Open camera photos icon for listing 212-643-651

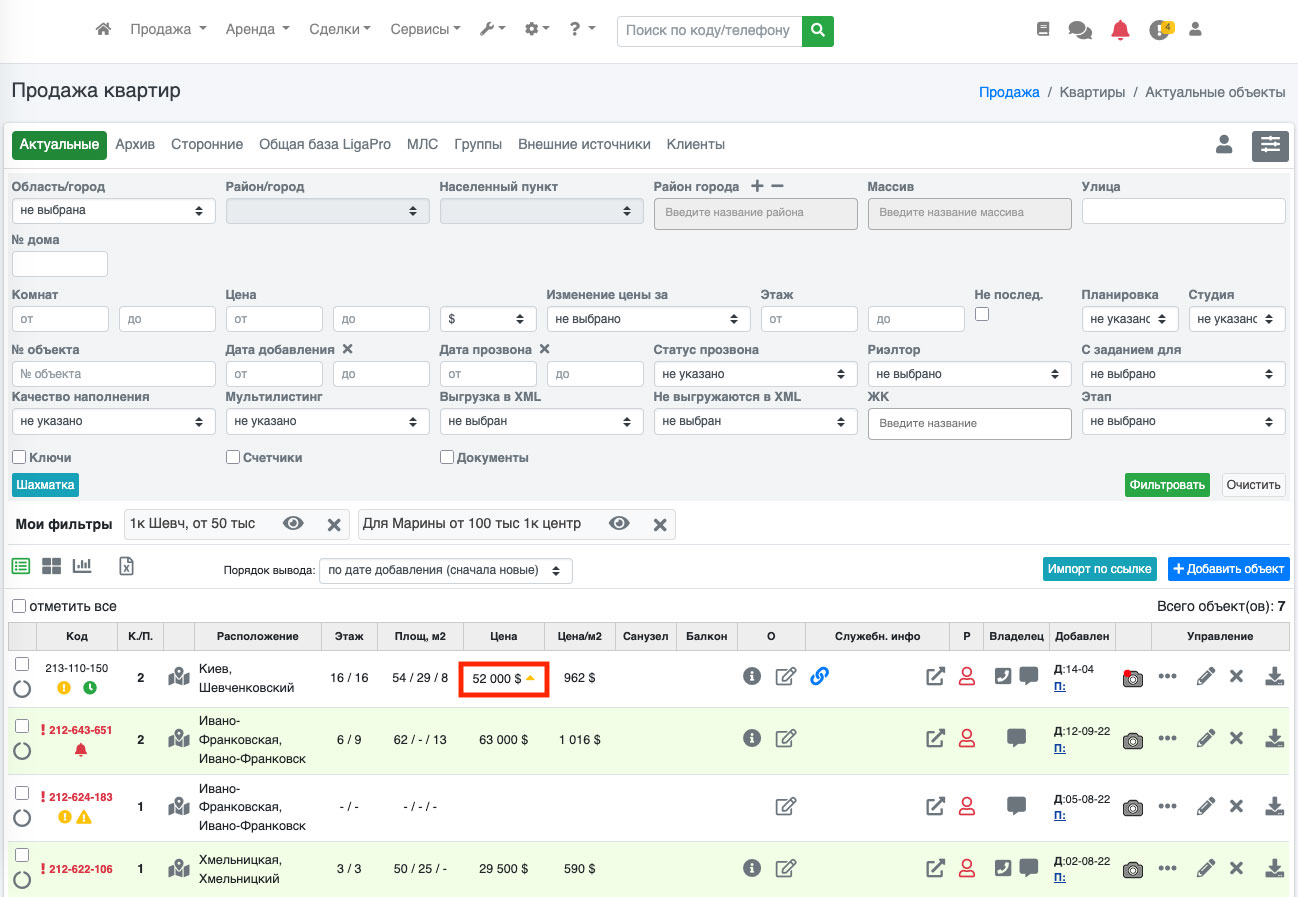click(1132, 740)
